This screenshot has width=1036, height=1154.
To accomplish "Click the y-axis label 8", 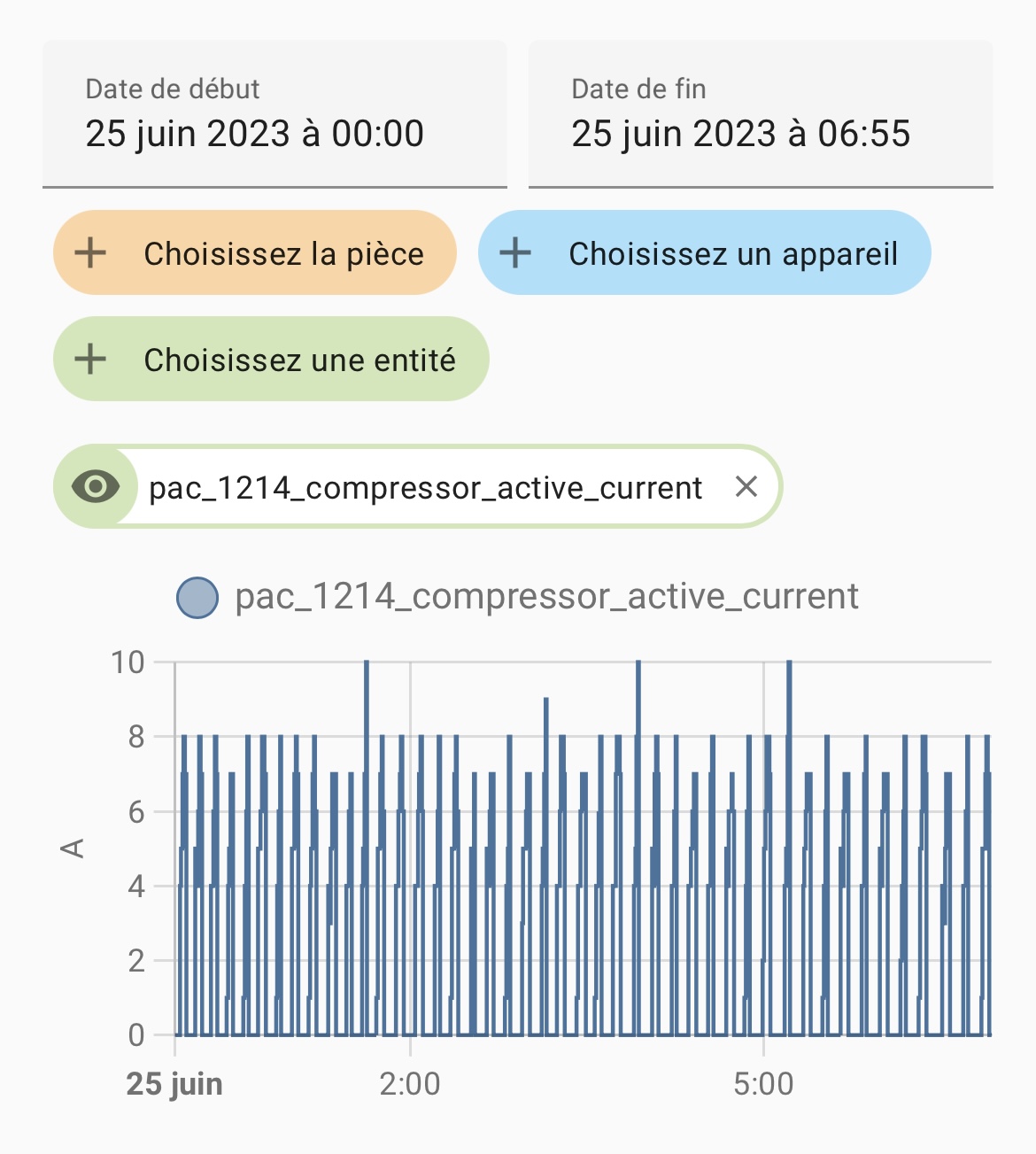I will point(136,737).
